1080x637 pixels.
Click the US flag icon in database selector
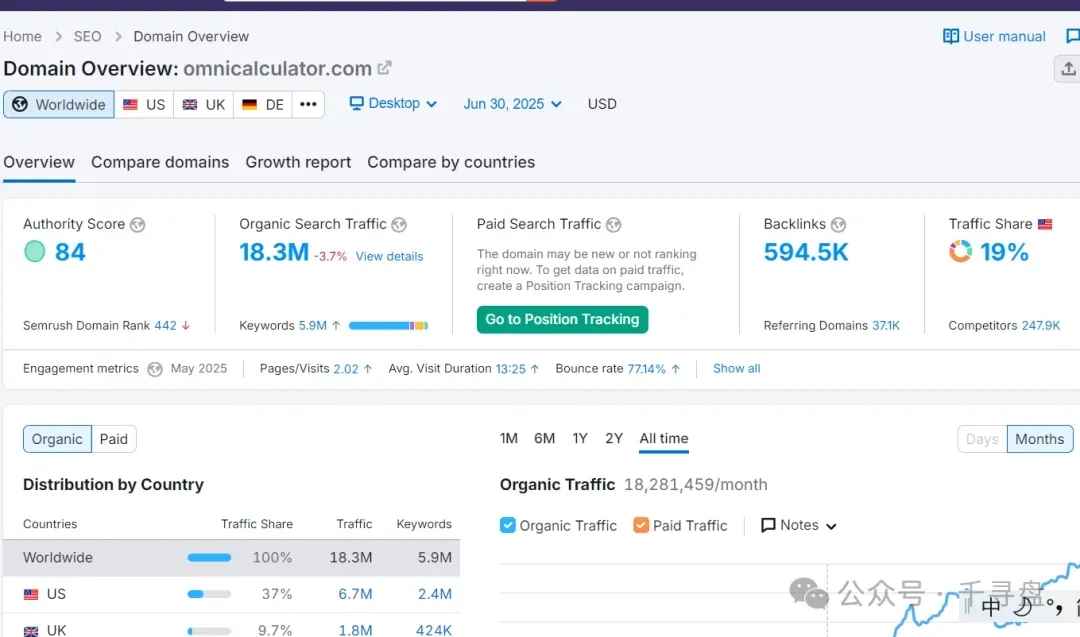tap(130, 105)
